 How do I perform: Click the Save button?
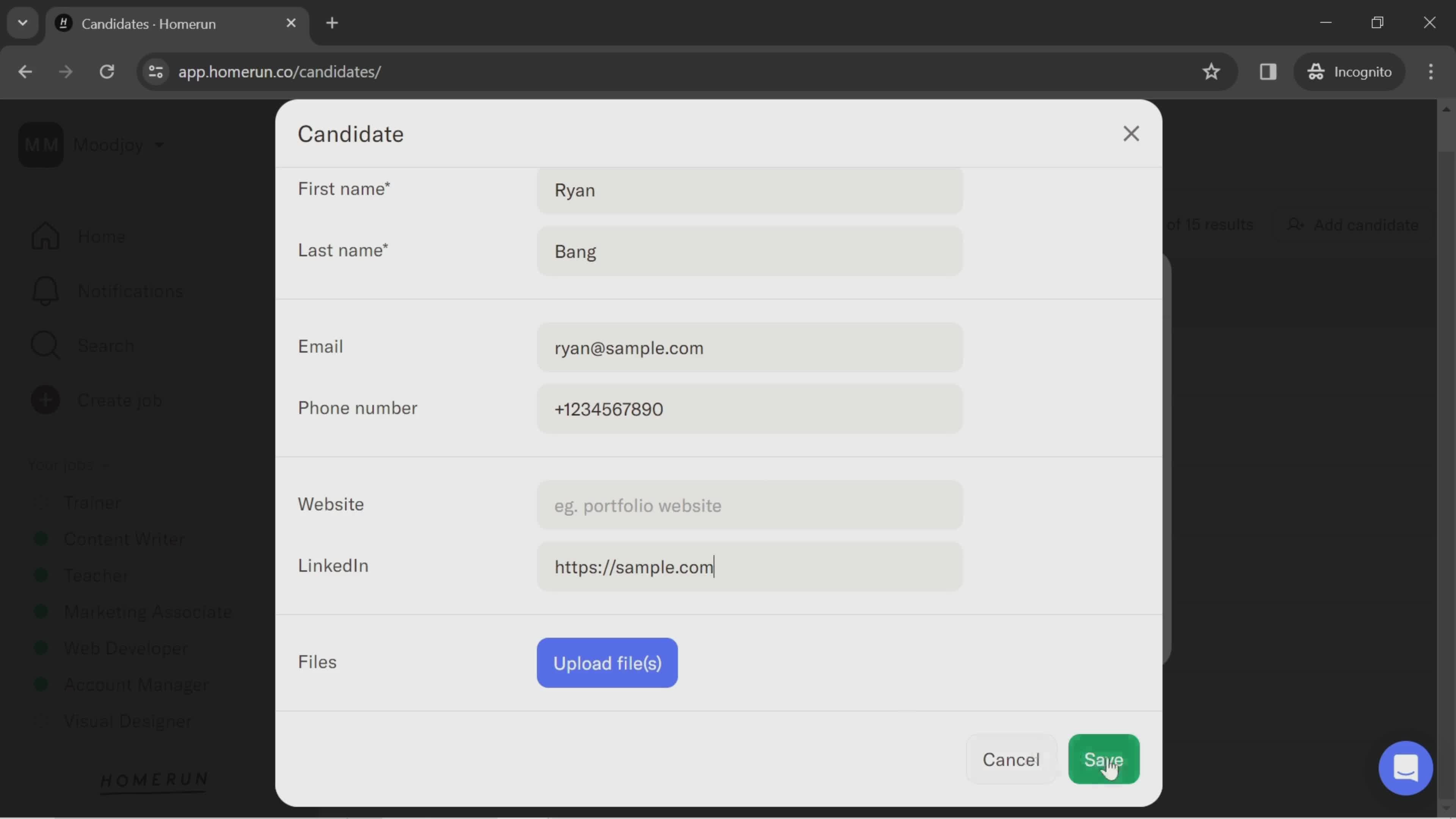(x=1103, y=759)
